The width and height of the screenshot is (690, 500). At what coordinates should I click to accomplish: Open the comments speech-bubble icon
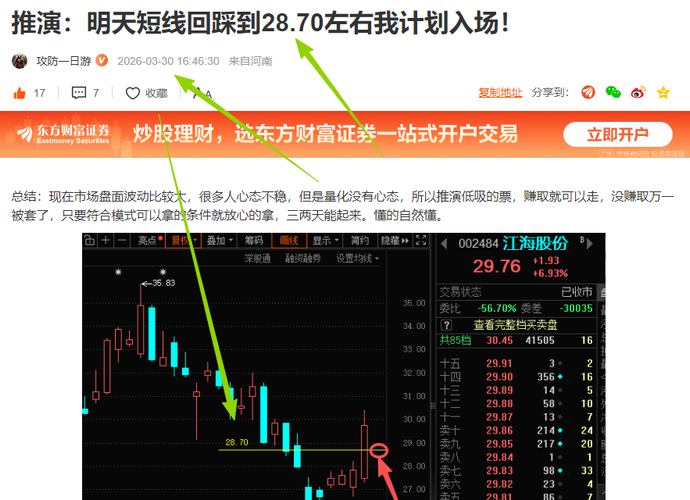pyautogui.click(x=79, y=93)
